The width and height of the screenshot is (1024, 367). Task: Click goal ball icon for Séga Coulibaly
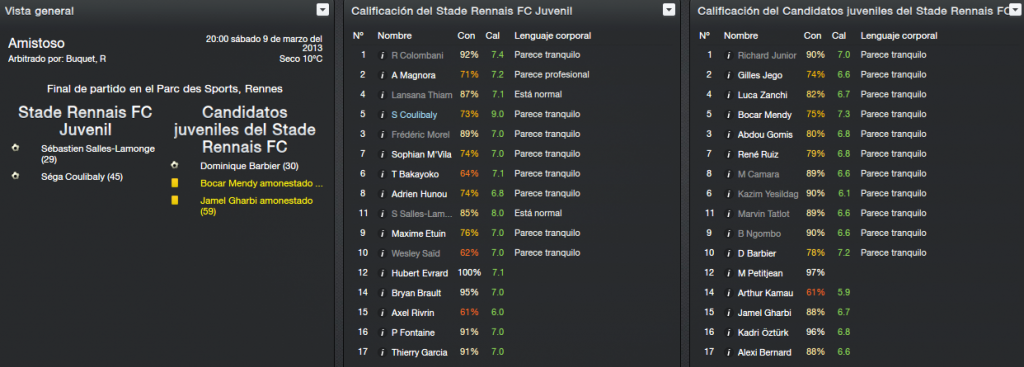pos(15,176)
